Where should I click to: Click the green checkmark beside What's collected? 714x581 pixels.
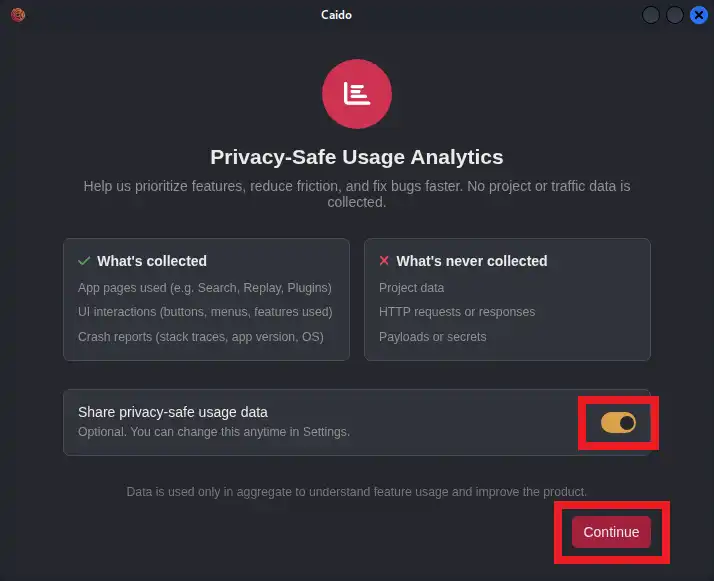(84, 261)
